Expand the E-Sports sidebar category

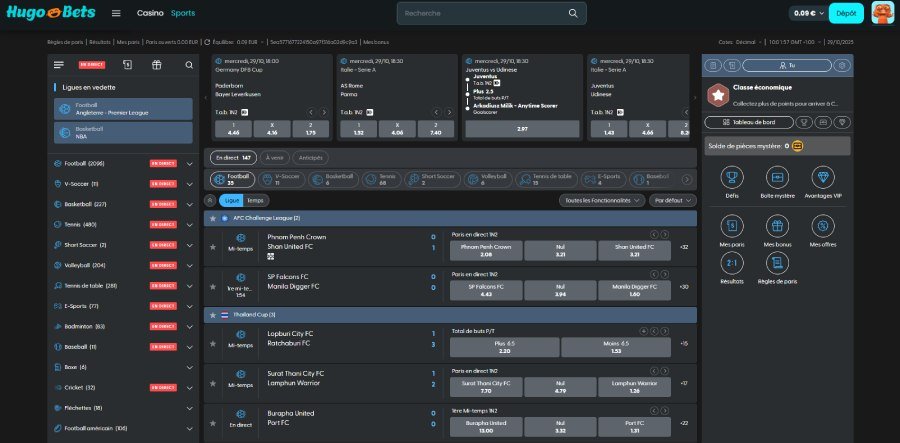189,306
